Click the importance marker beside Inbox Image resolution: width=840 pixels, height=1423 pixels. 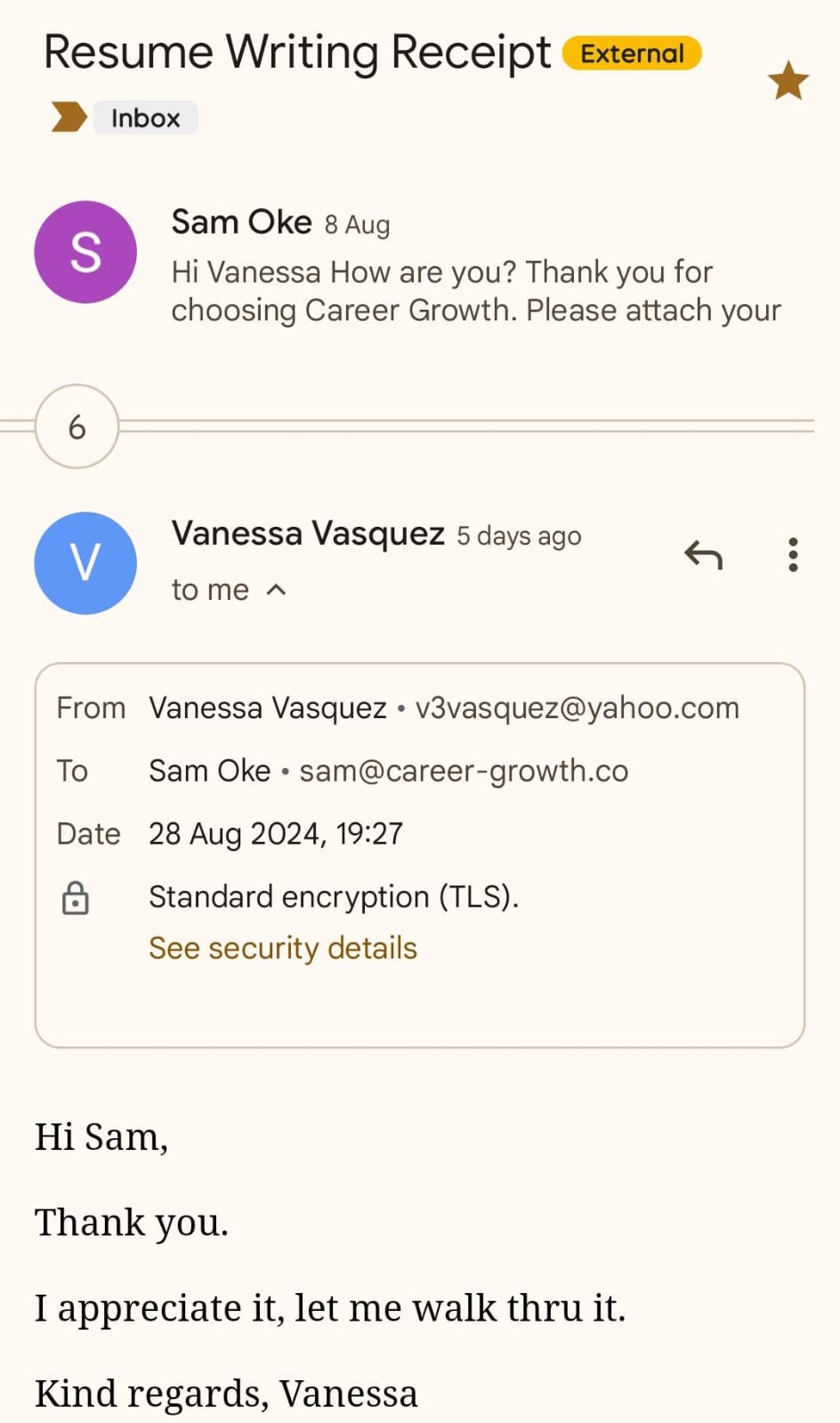(69, 117)
